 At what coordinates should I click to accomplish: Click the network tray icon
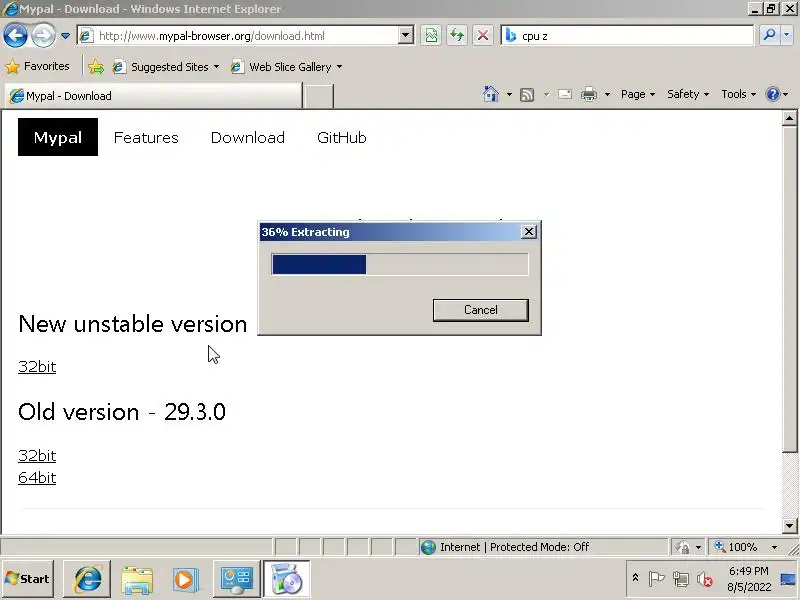point(681,579)
